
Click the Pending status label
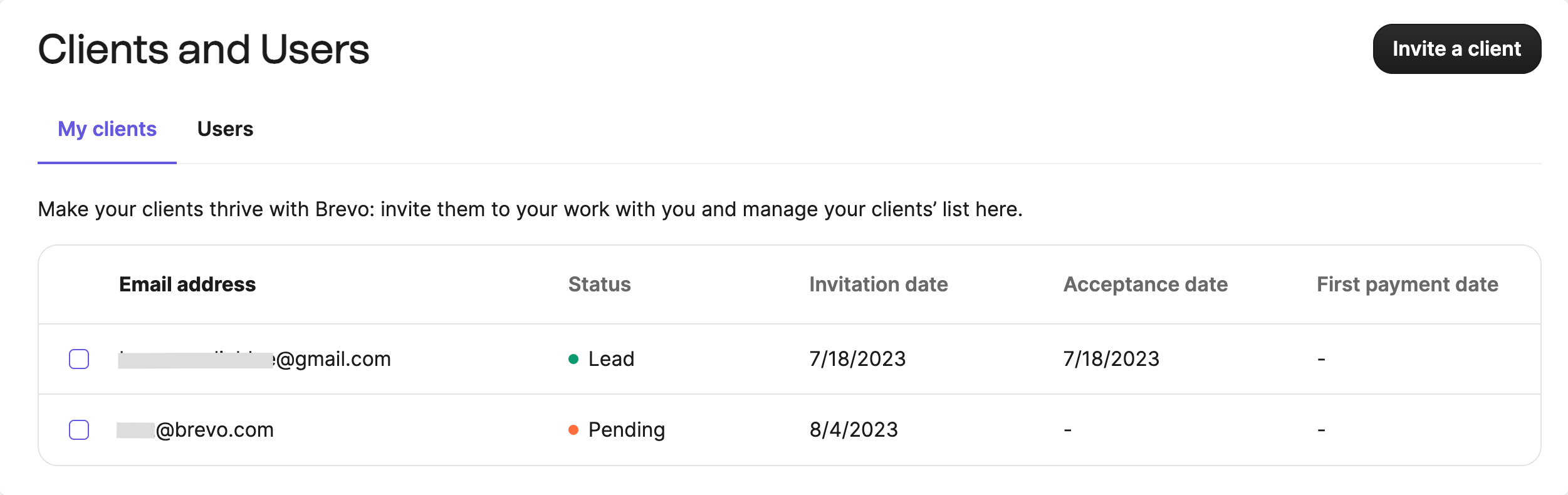[626, 430]
